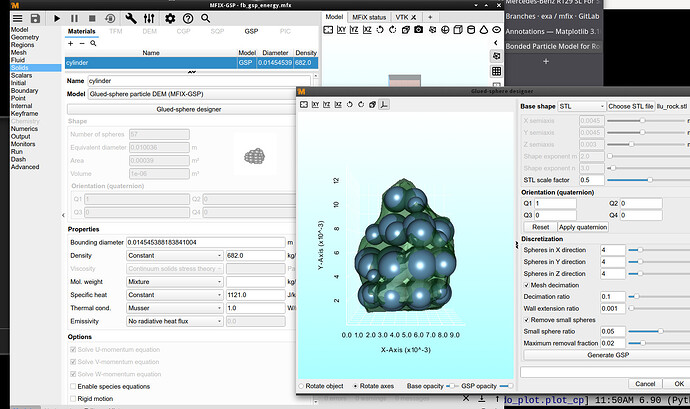Image resolution: width=690 pixels, height=409 pixels.
Task: Click the Save file icon in toolbar
Action: [36, 19]
